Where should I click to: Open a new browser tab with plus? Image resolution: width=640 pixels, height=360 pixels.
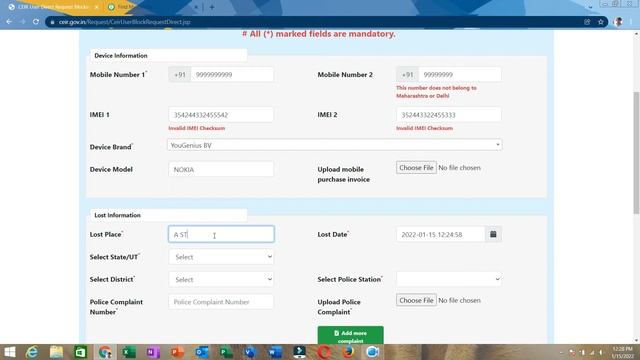(211, 7)
